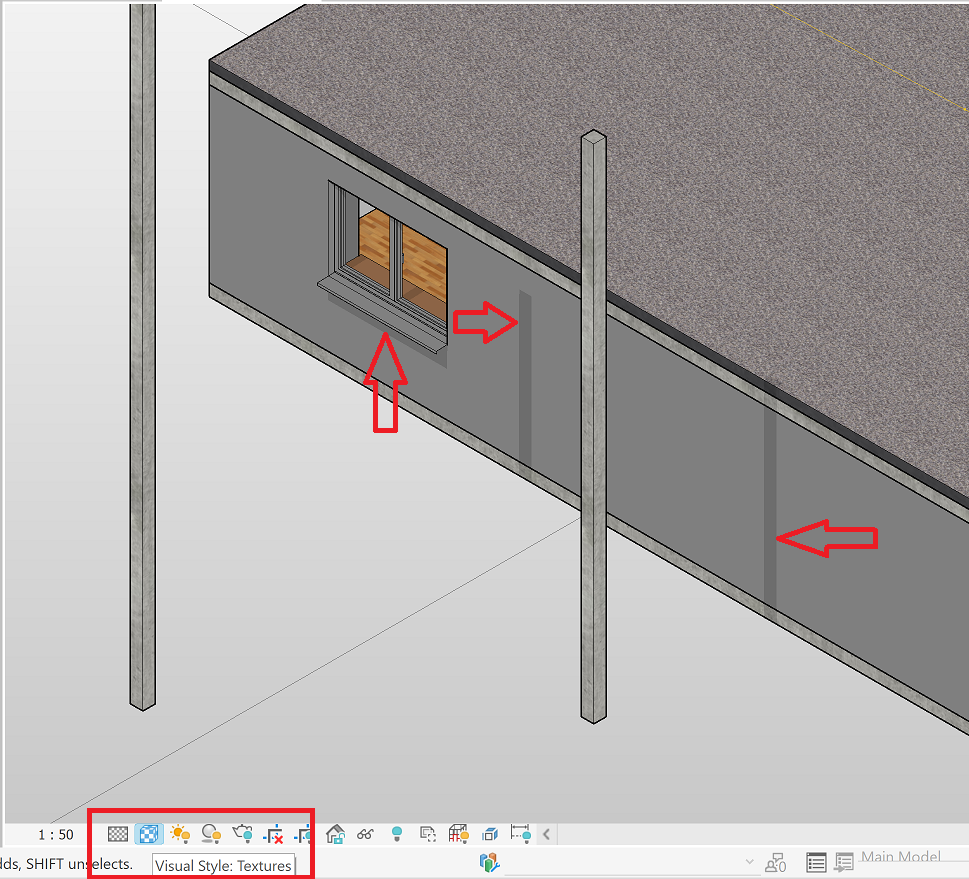Click the Unlock 3D View button
Image resolution: width=969 pixels, height=879 pixels.
click(335, 833)
